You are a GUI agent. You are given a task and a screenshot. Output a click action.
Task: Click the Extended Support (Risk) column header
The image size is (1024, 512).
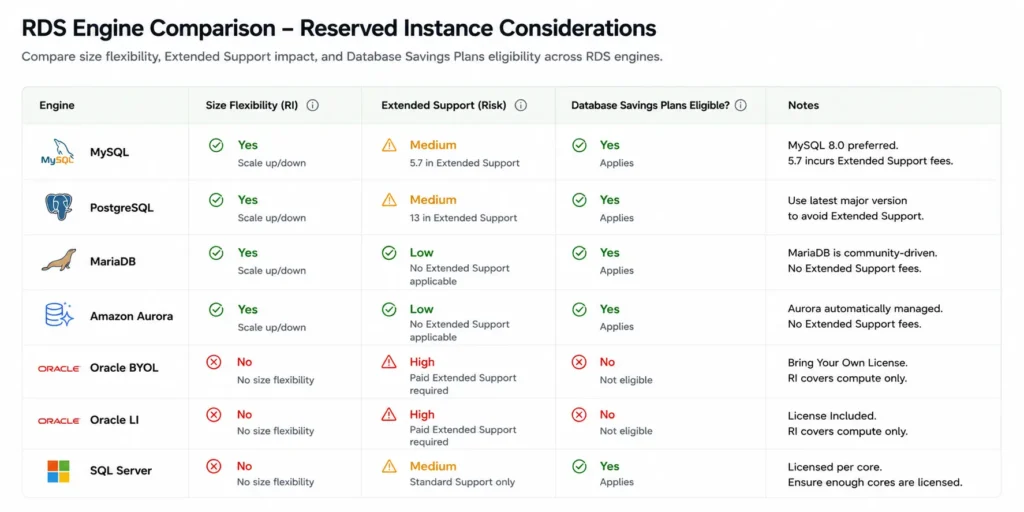coord(444,105)
